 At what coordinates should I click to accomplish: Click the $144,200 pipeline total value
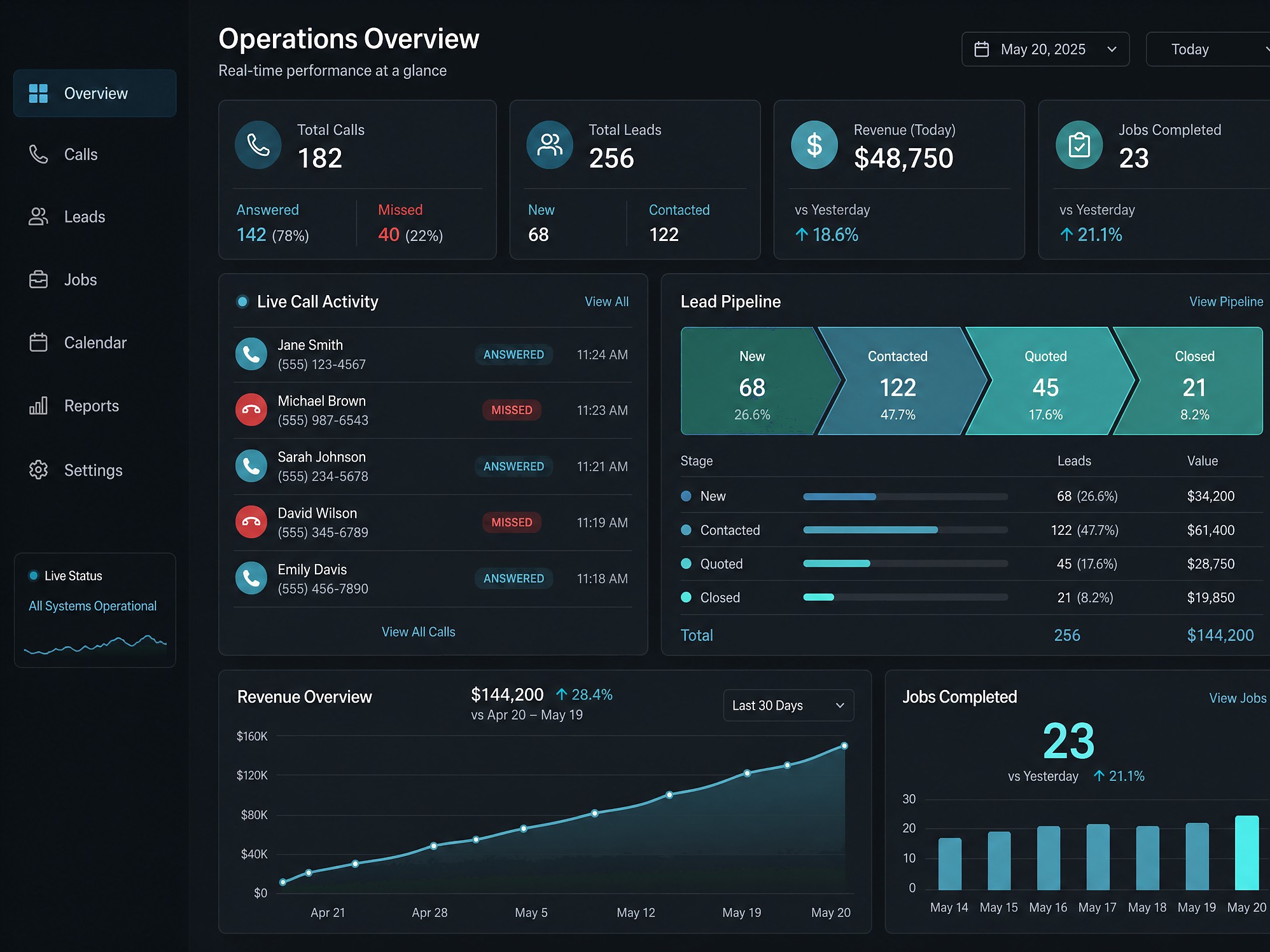[1220, 635]
